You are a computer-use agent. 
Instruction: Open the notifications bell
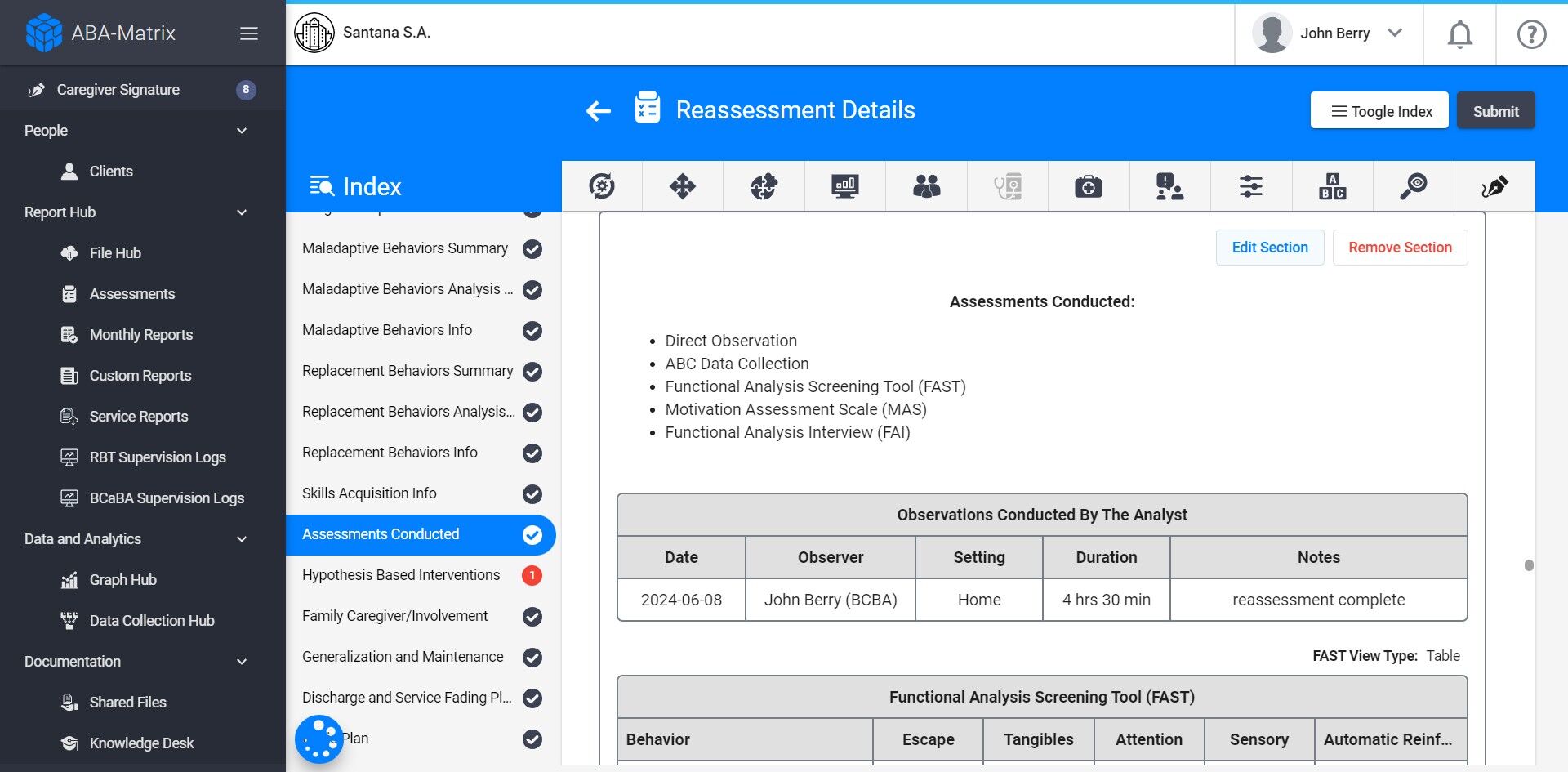pos(1460,34)
